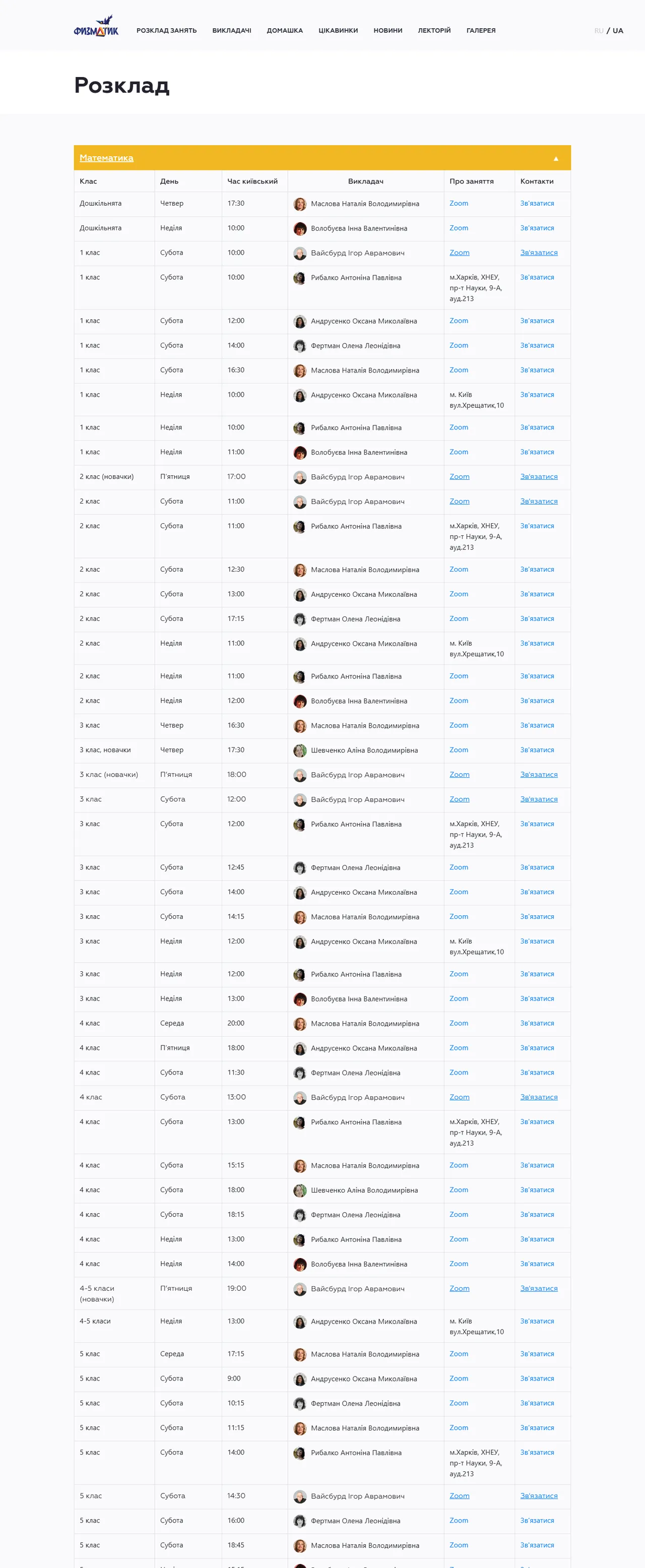Open the Домашка page
Screen dimensions: 645x1568
pos(285,30)
